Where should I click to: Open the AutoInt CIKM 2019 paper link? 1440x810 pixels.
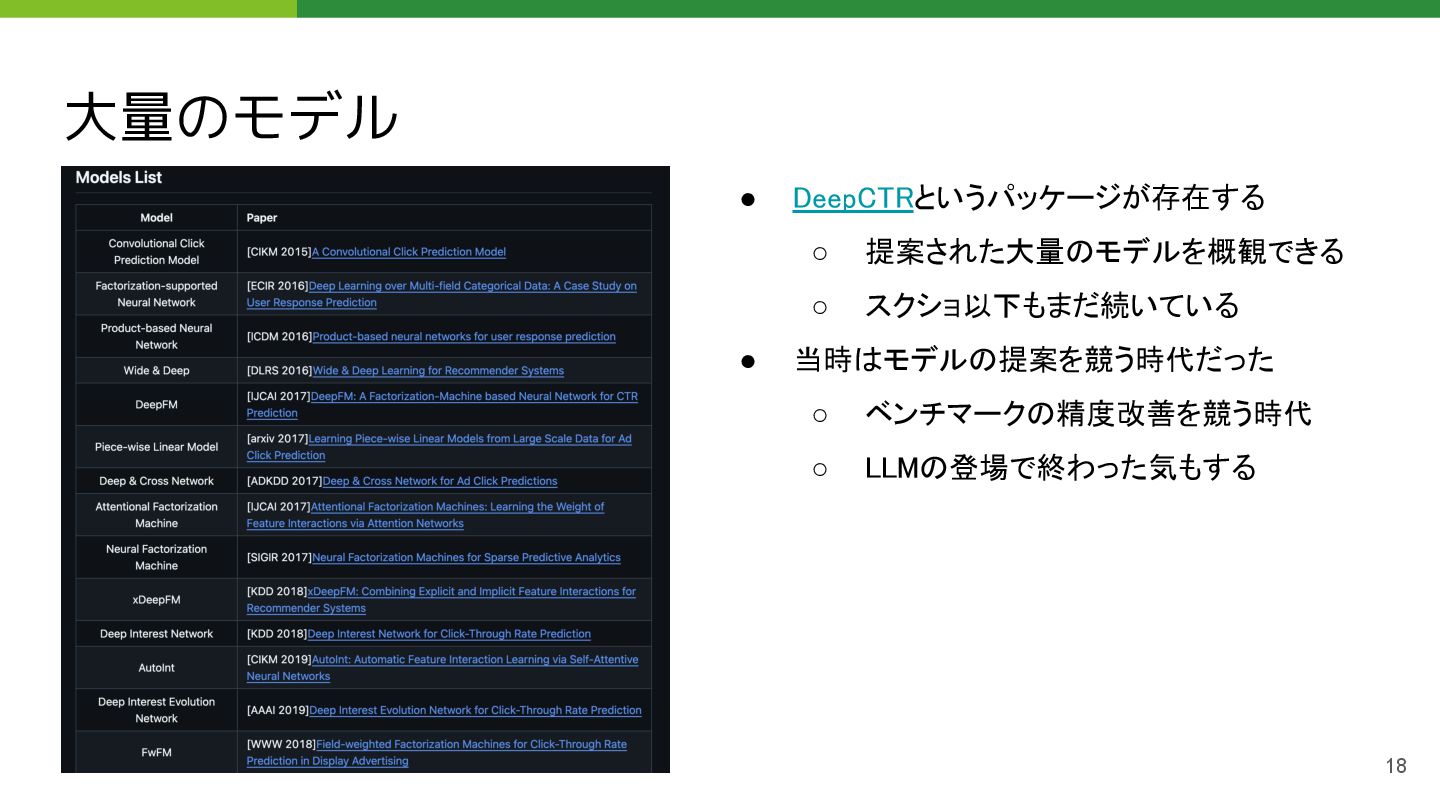(x=443, y=668)
